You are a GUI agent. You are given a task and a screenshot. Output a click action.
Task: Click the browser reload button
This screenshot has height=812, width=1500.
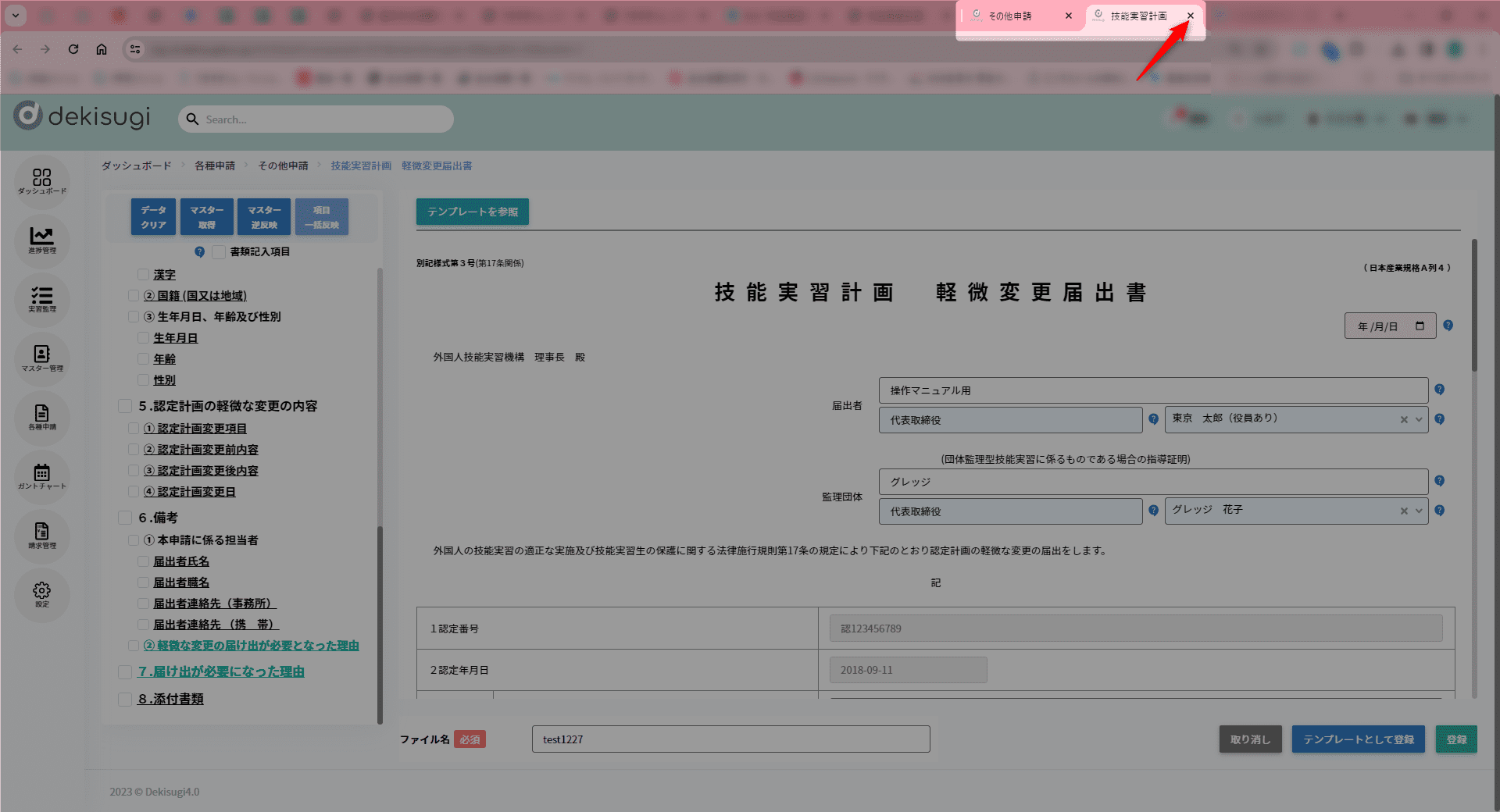click(73, 49)
